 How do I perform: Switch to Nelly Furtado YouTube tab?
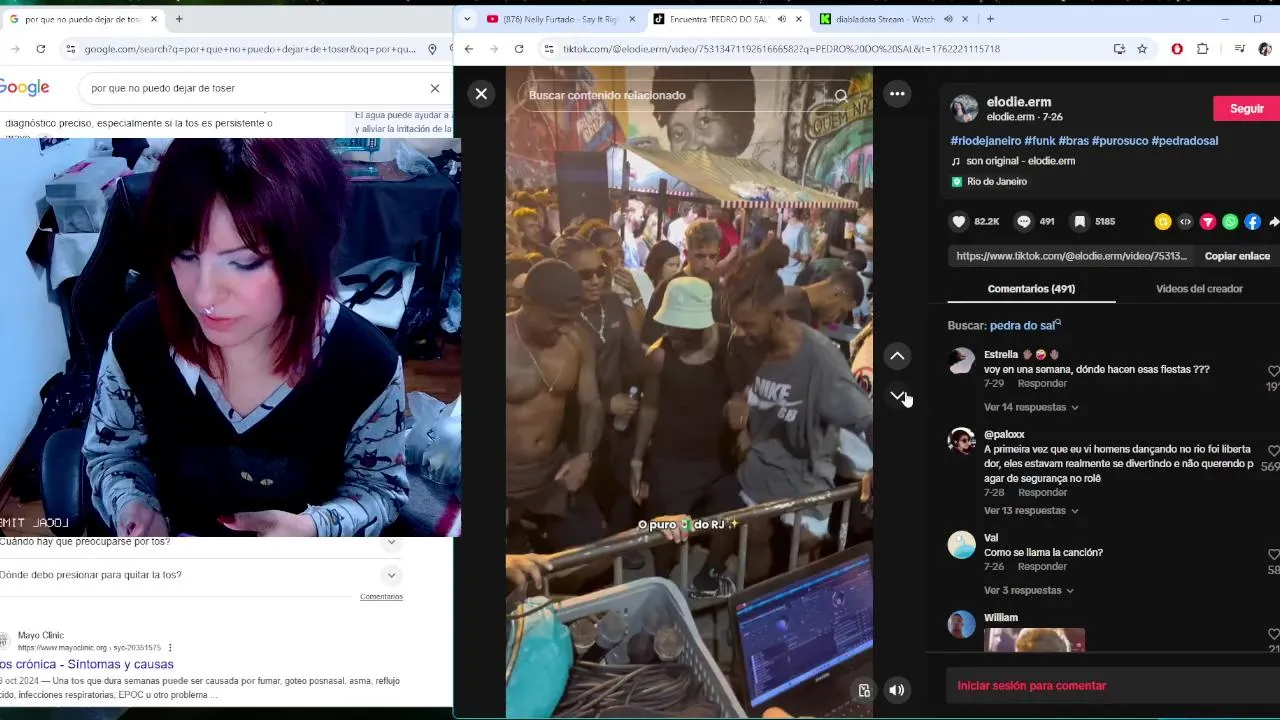click(x=560, y=19)
